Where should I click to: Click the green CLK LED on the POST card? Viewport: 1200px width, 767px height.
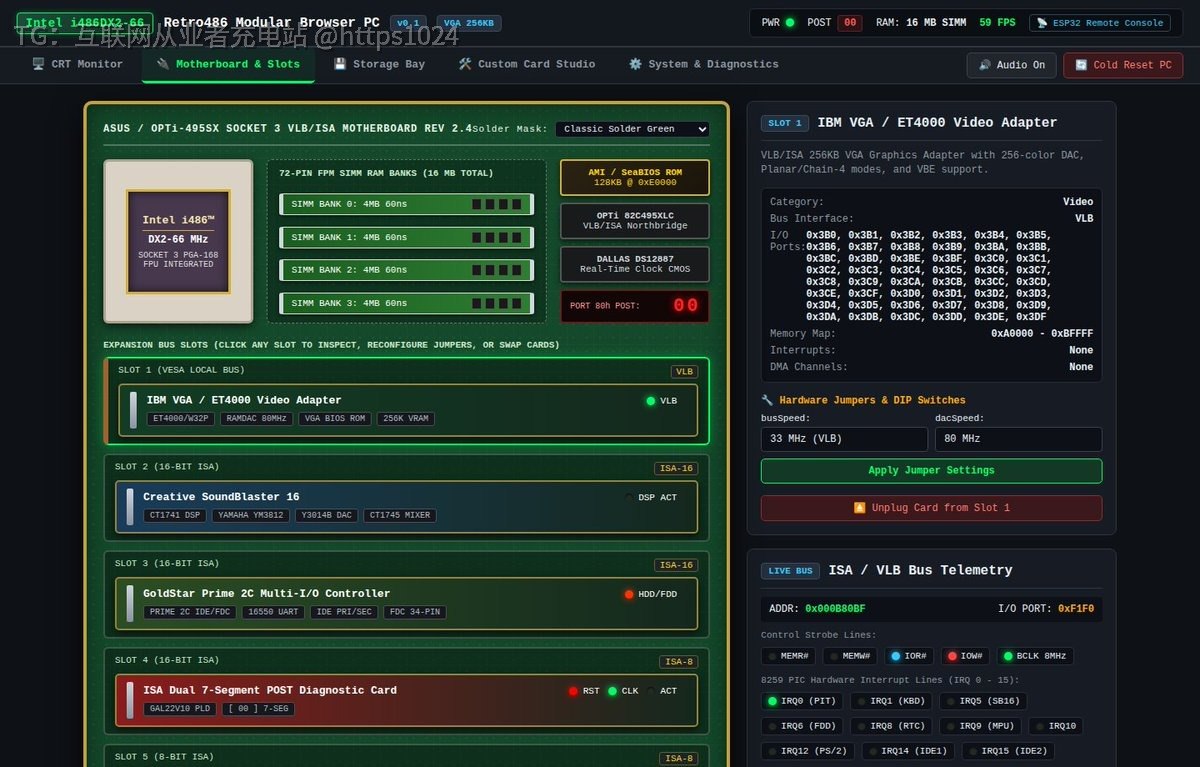pos(612,691)
